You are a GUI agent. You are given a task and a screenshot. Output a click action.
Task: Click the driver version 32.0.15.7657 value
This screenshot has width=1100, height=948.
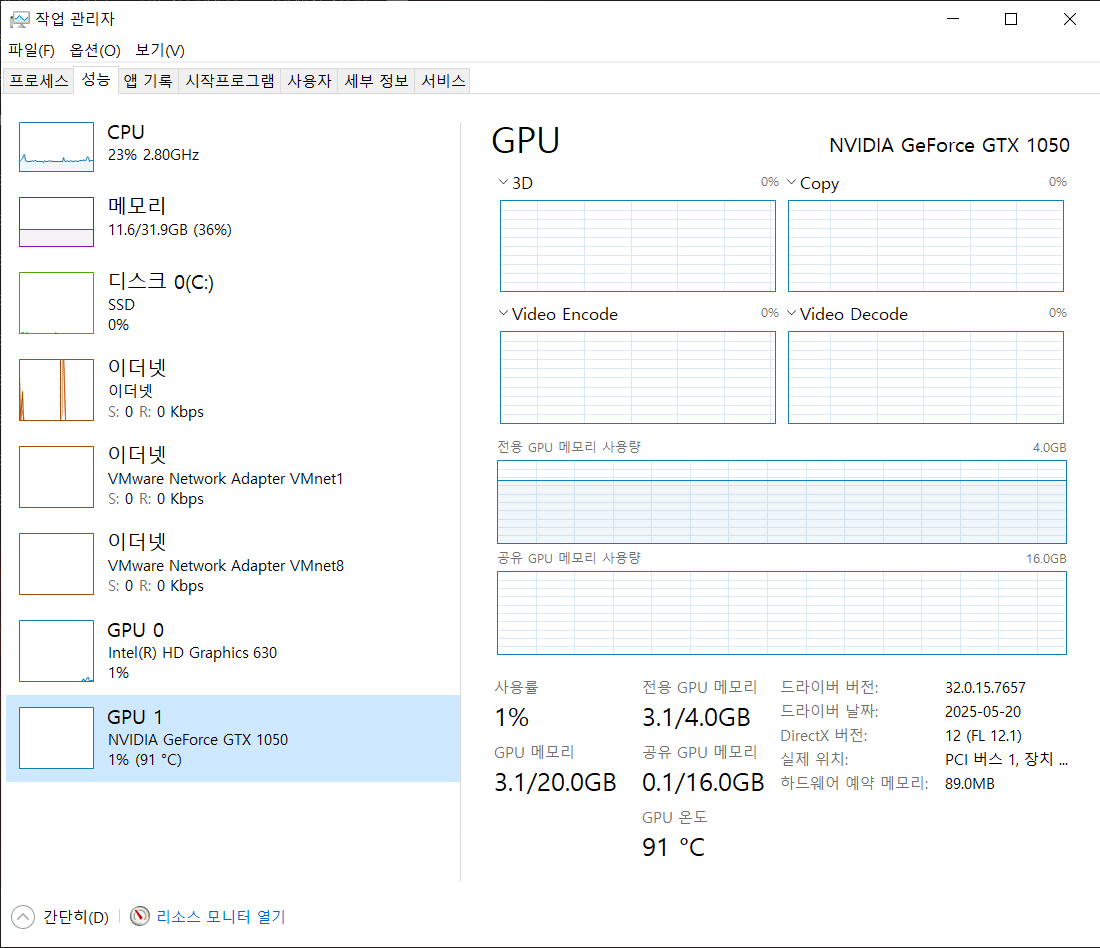coord(985,688)
